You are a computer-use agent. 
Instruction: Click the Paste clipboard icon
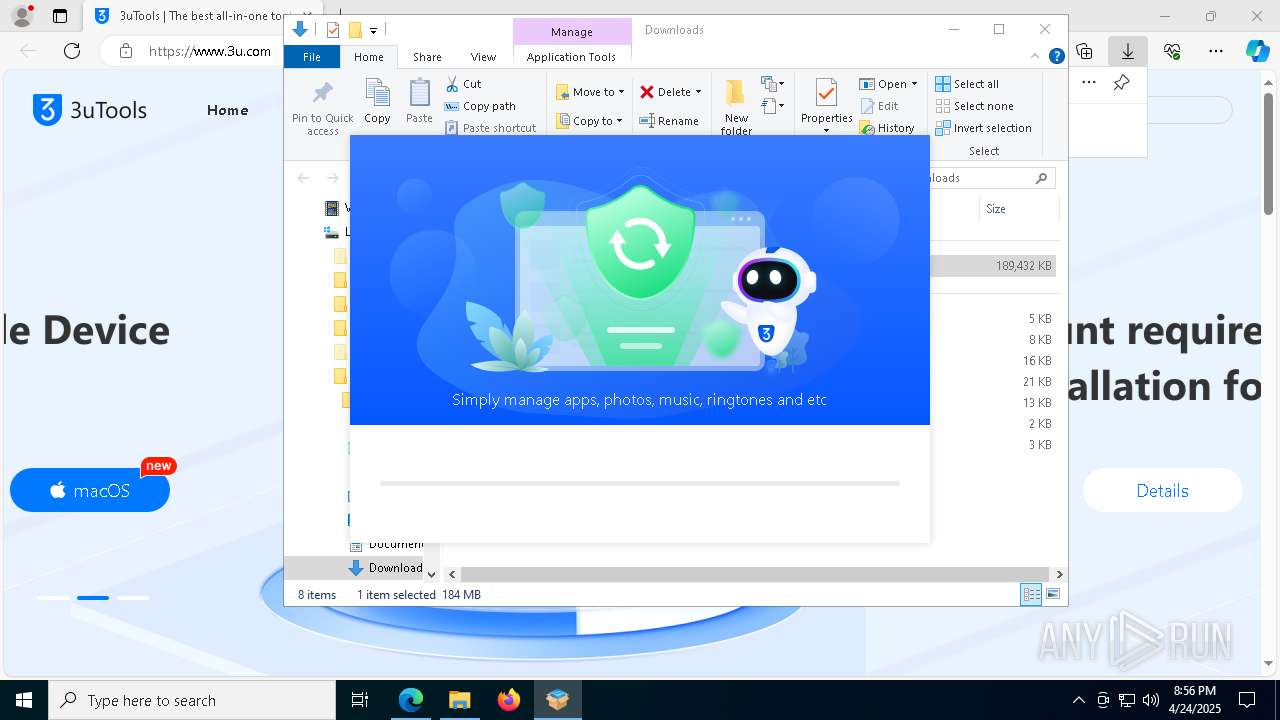(419, 93)
